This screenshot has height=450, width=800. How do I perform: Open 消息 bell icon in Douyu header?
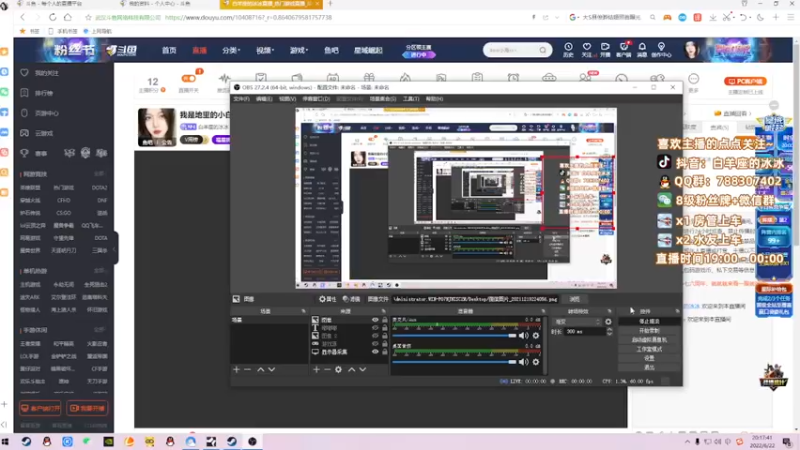(642, 49)
